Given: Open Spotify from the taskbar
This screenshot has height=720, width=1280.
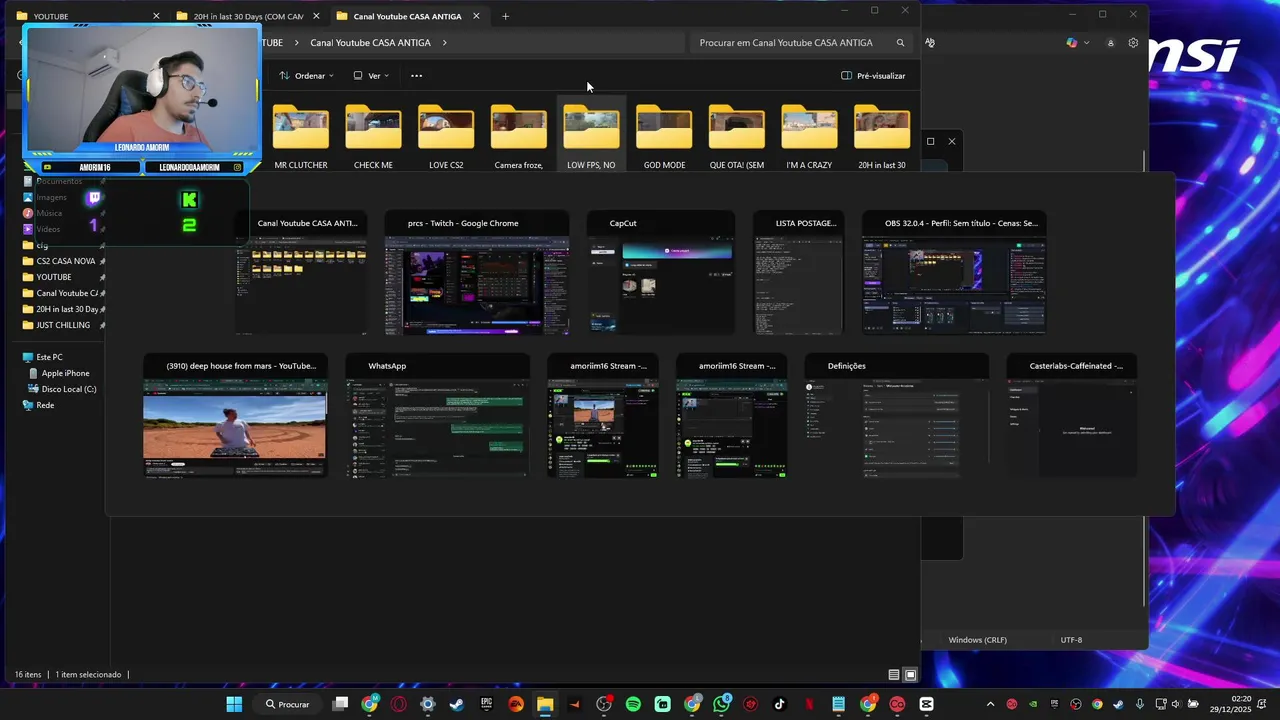Looking at the screenshot, I should [x=633, y=704].
